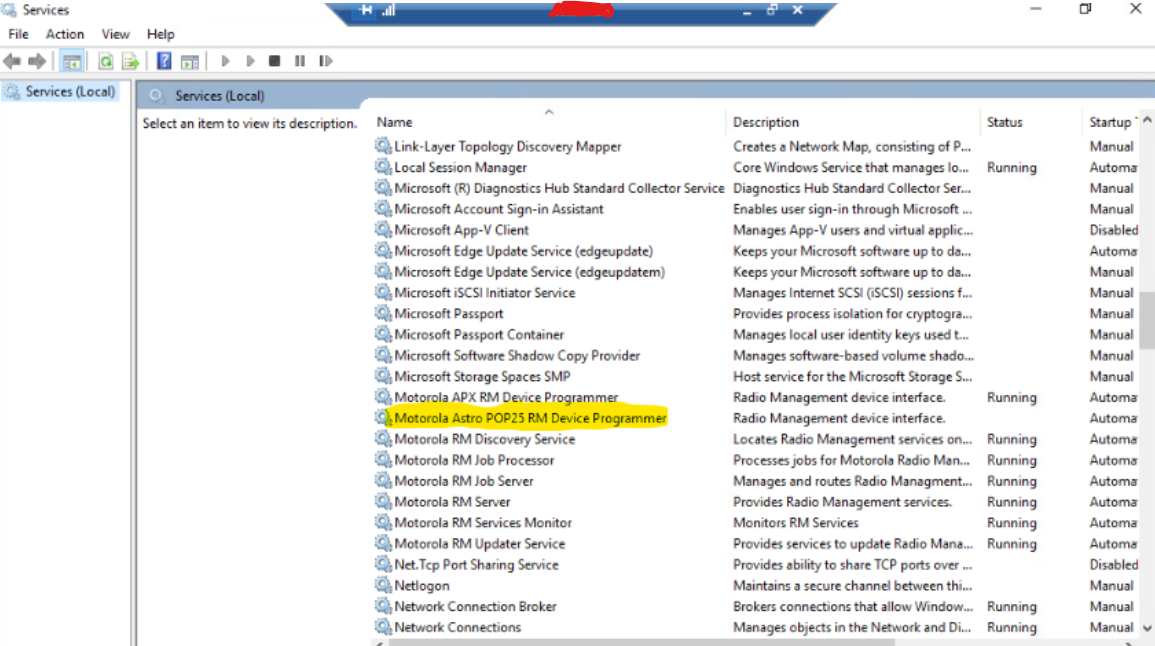Image resolution: width=1155 pixels, height=646 pixels.
Task: Select Microsoft Software Shadow Copy Provider
Action: [x=517, y=356]
